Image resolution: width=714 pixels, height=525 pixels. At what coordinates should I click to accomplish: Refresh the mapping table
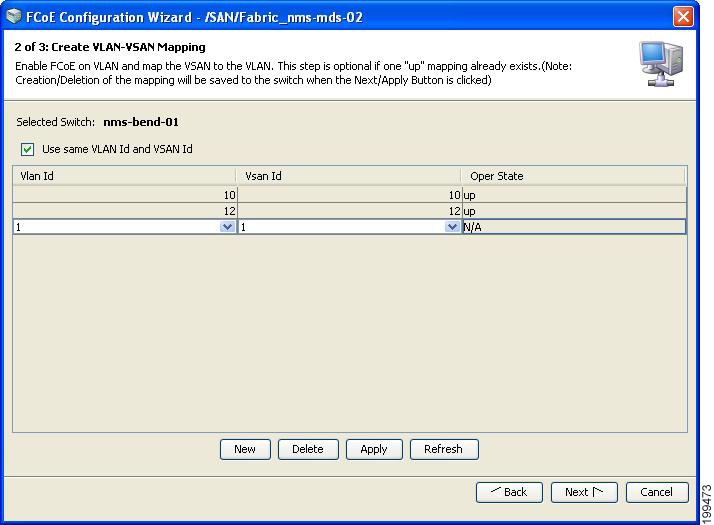coord(444,449)
